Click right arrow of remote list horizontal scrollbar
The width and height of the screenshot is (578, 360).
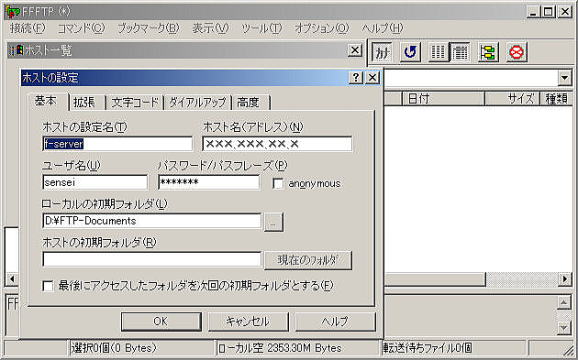(565, 279)
